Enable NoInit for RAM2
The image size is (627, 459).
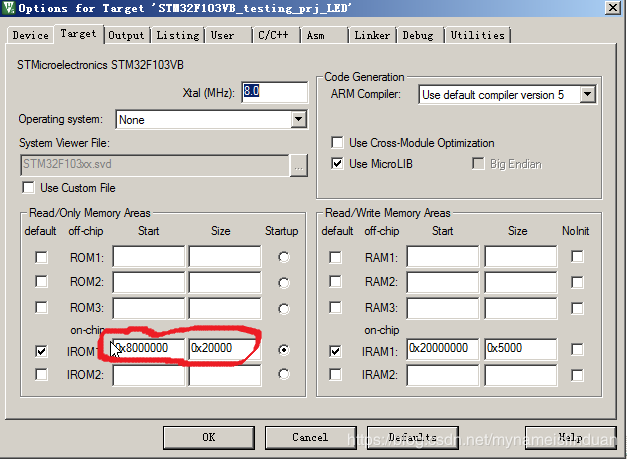577,282
